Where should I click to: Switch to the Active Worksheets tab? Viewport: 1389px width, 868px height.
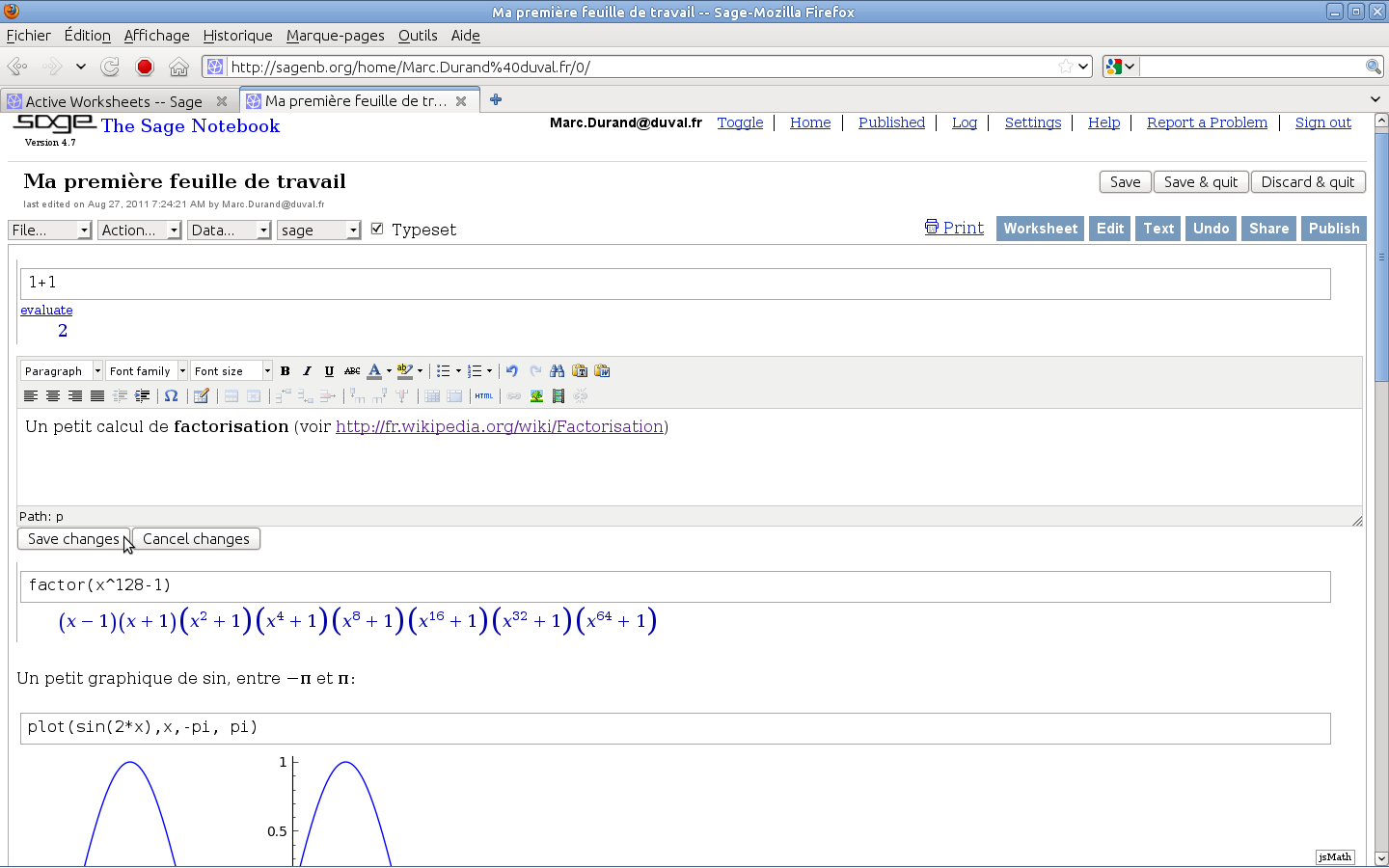click(x=113, y=101)
